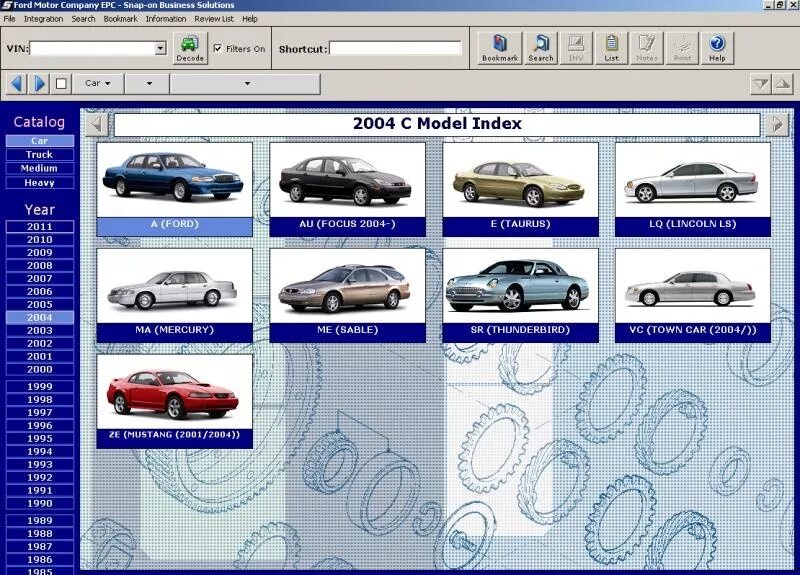800x575 pixels.
Task: Click the square stop icon beside arrows
Action: coord(61,83)
